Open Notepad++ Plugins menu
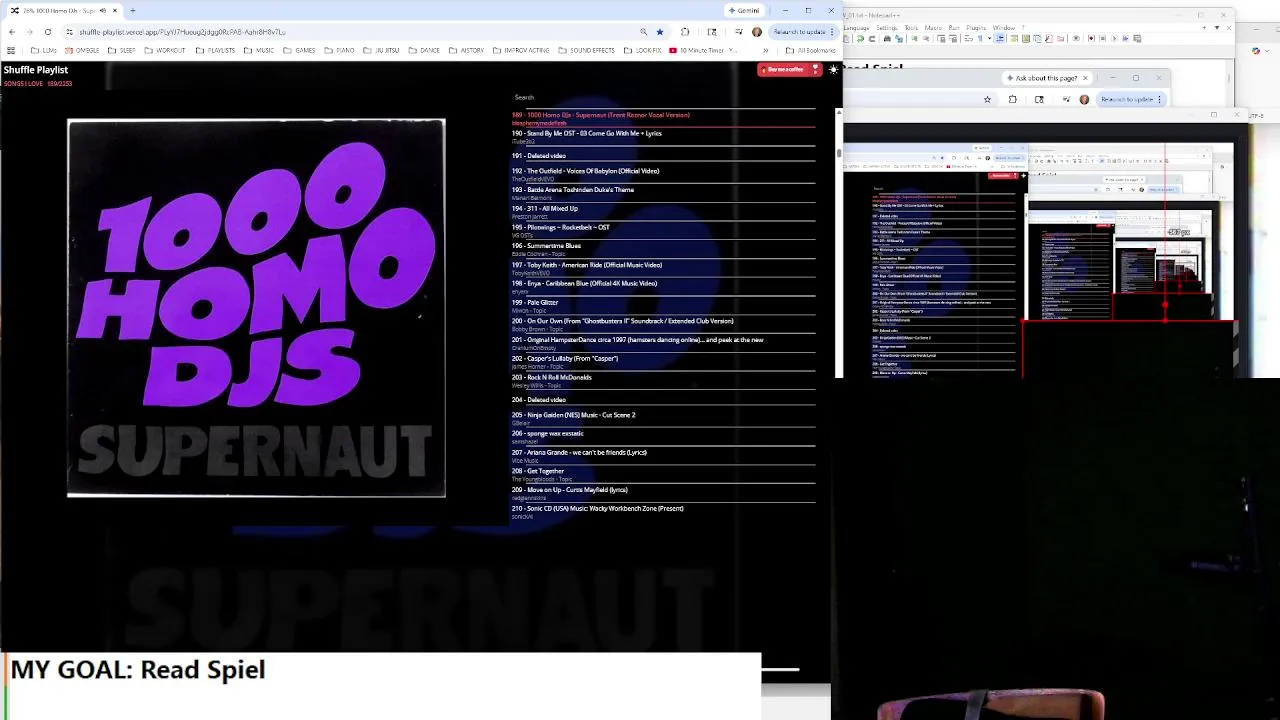This screenshot has height=720, width=1280. coord(976,28)
